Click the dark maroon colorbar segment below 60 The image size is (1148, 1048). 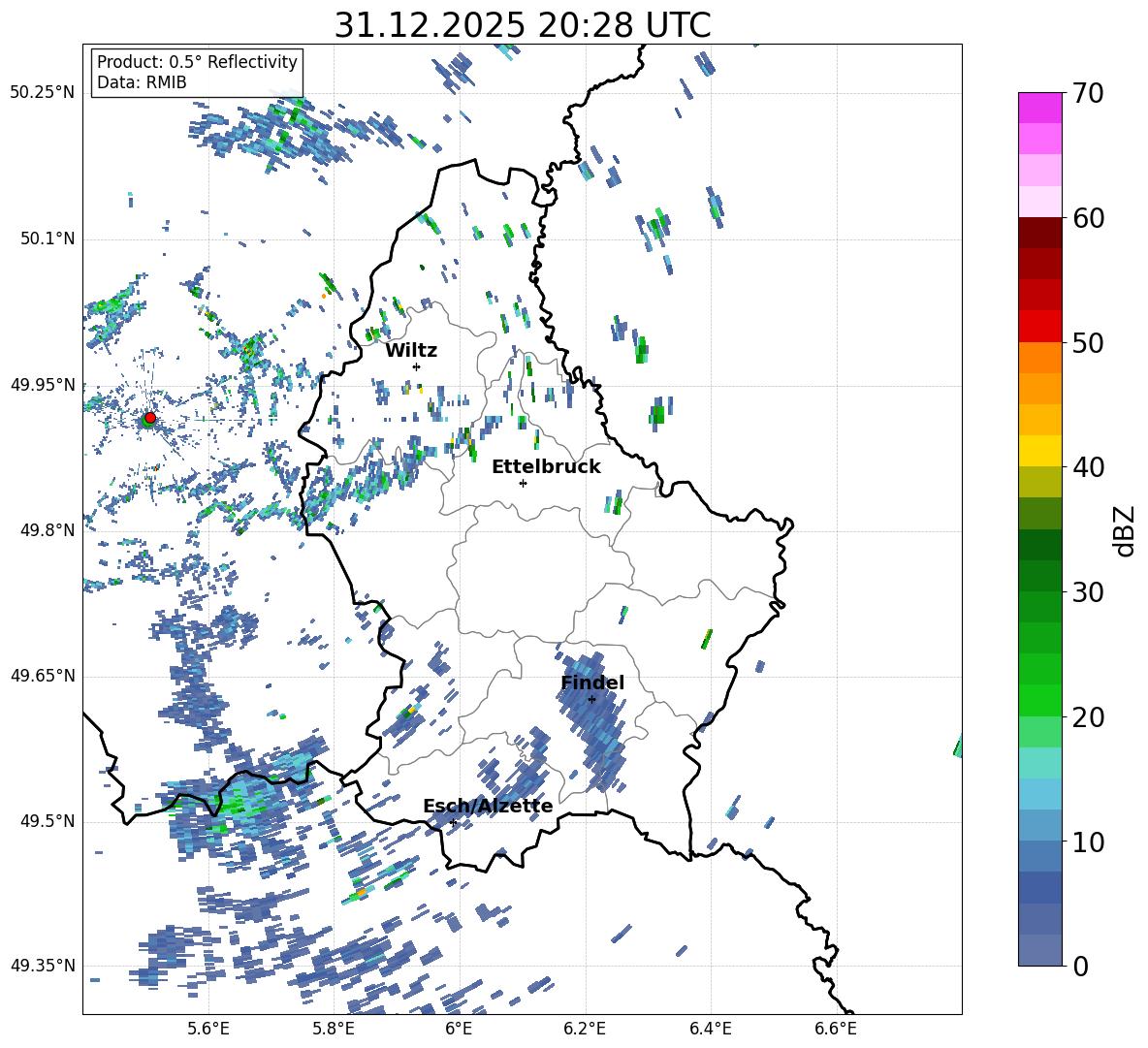[x=1039, y=232]
